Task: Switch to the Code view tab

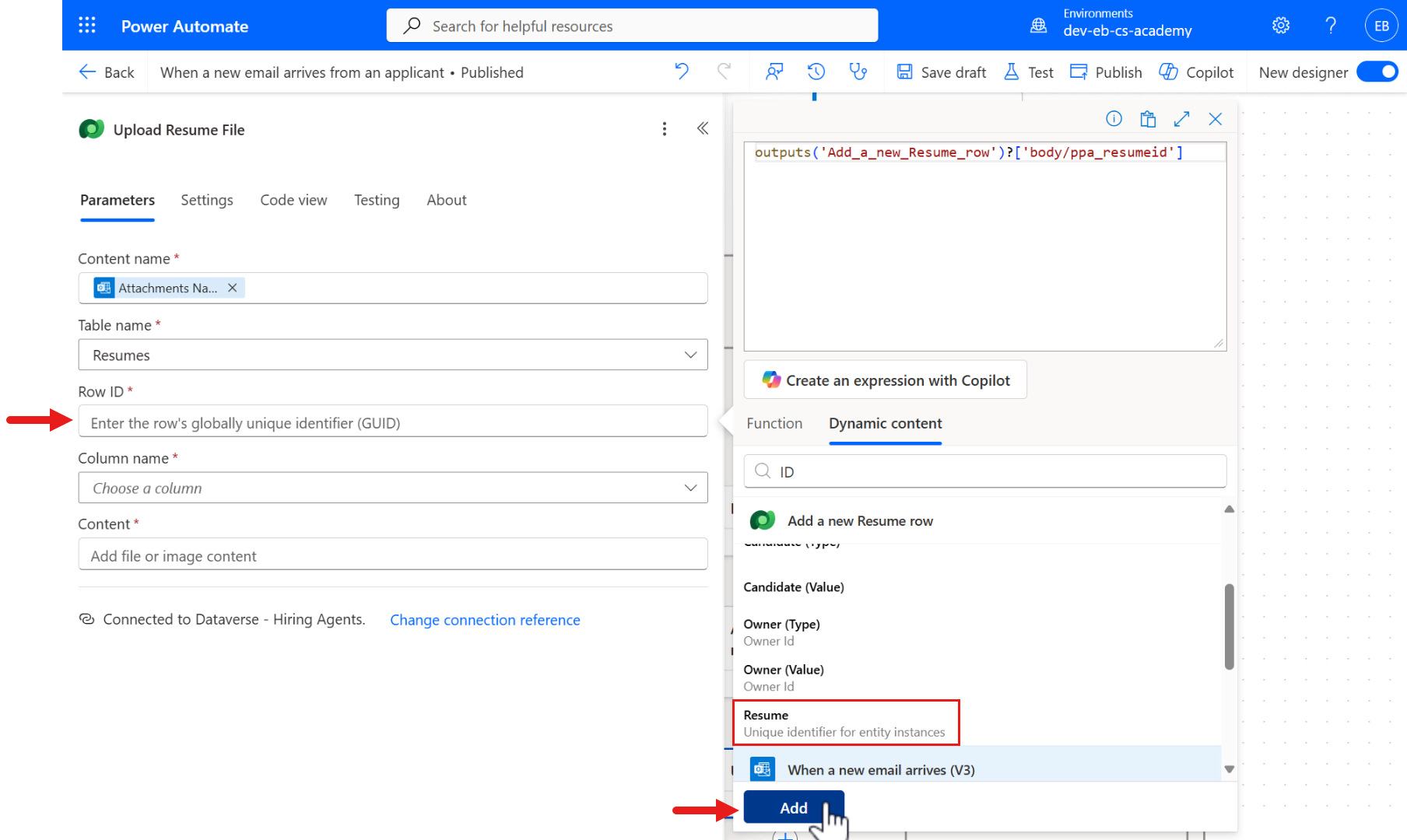Action: (x=293, y=200)
